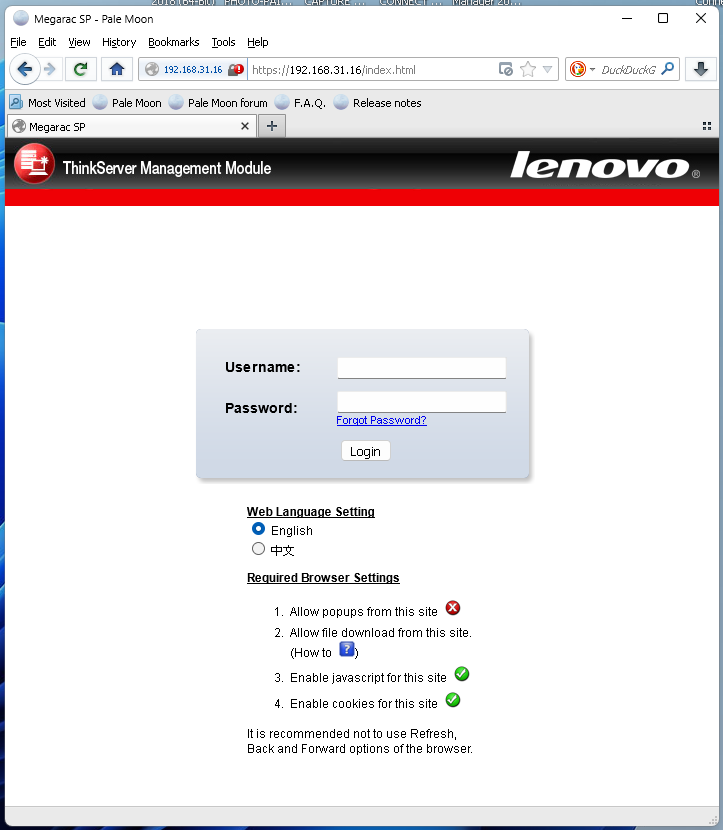Image resolution: width=723 pixels, height=830 pixels.
Task: Click the green check beside javascript setting
Action: (462, 674)
